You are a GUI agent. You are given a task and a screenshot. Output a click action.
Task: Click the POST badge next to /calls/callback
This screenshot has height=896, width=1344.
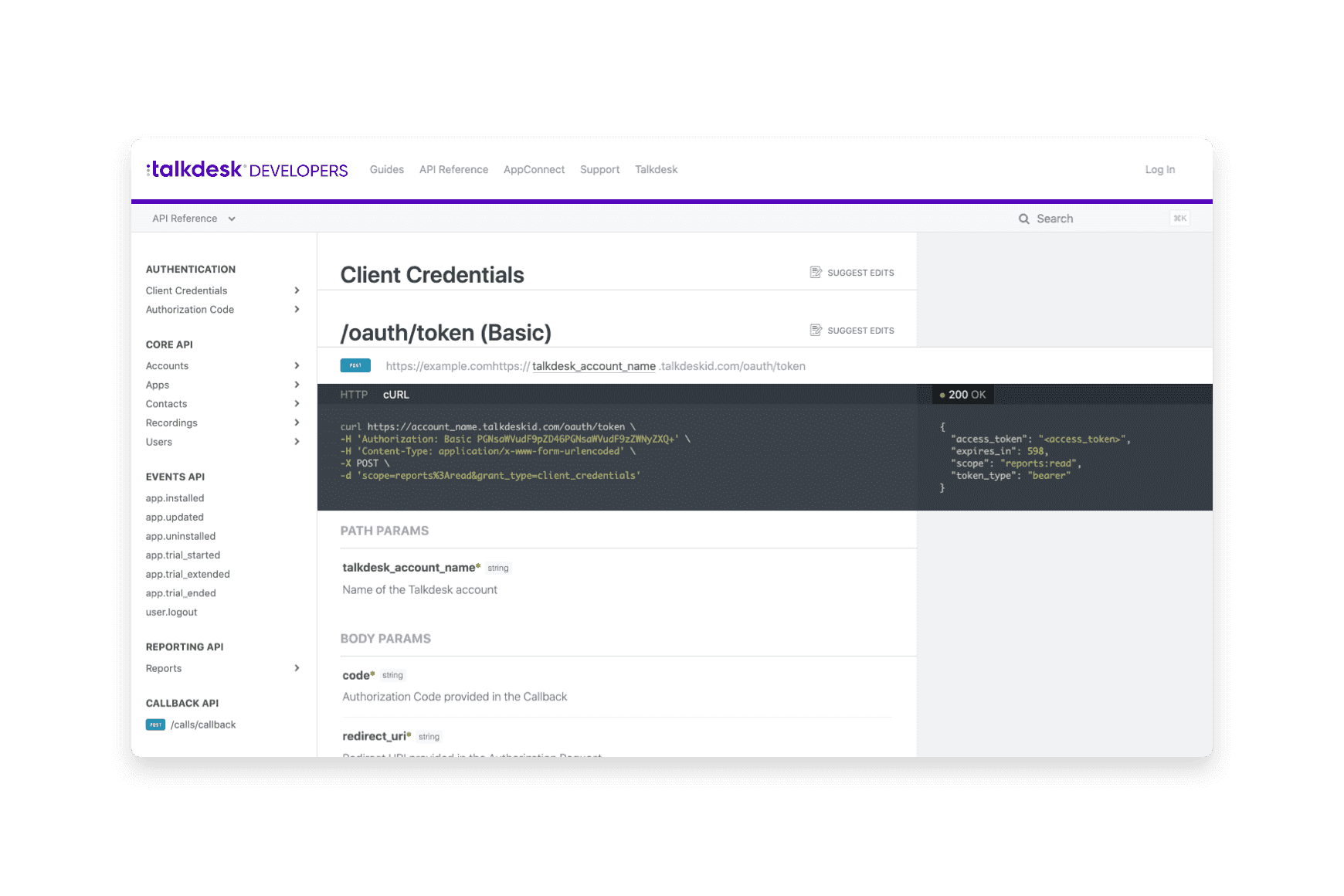[155, 725]
